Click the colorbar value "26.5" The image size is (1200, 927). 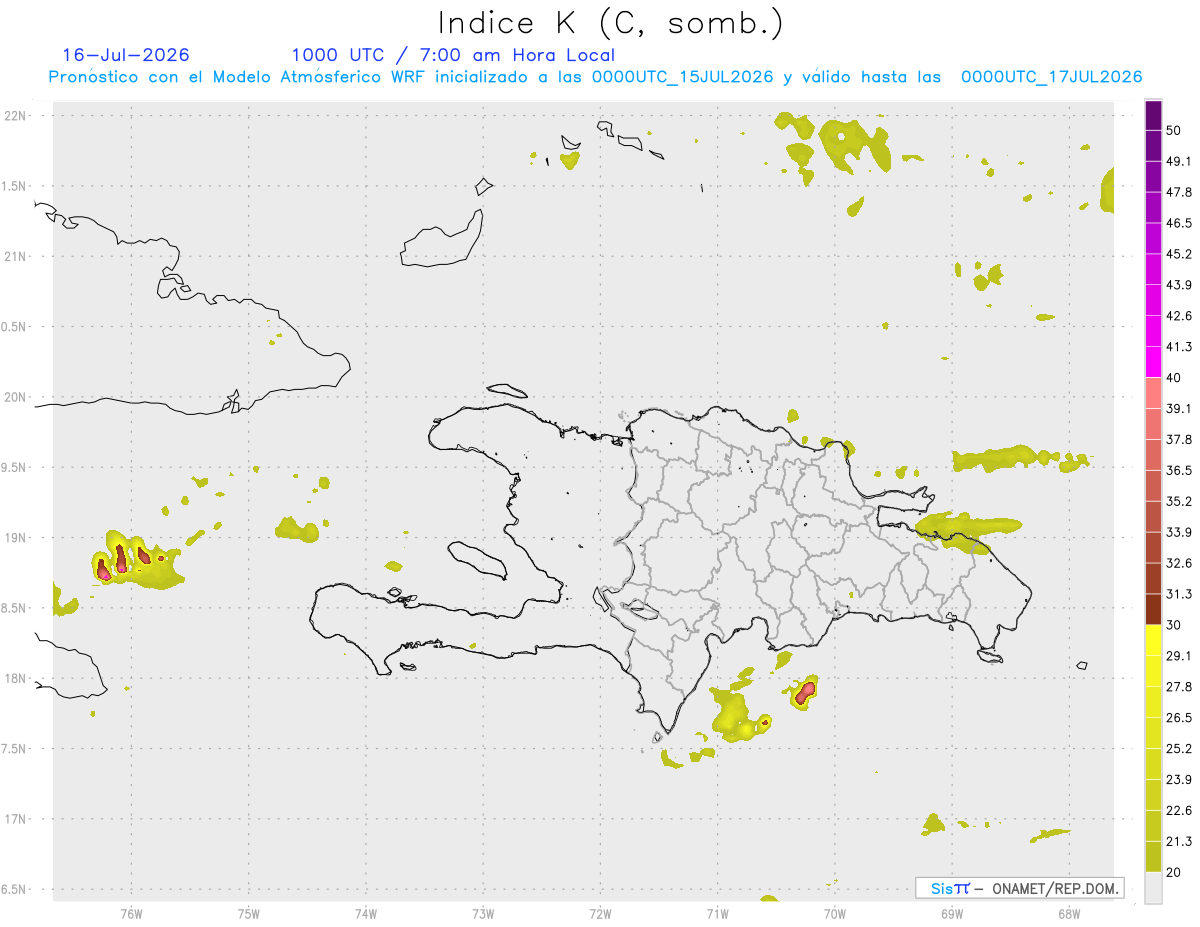1179,717
